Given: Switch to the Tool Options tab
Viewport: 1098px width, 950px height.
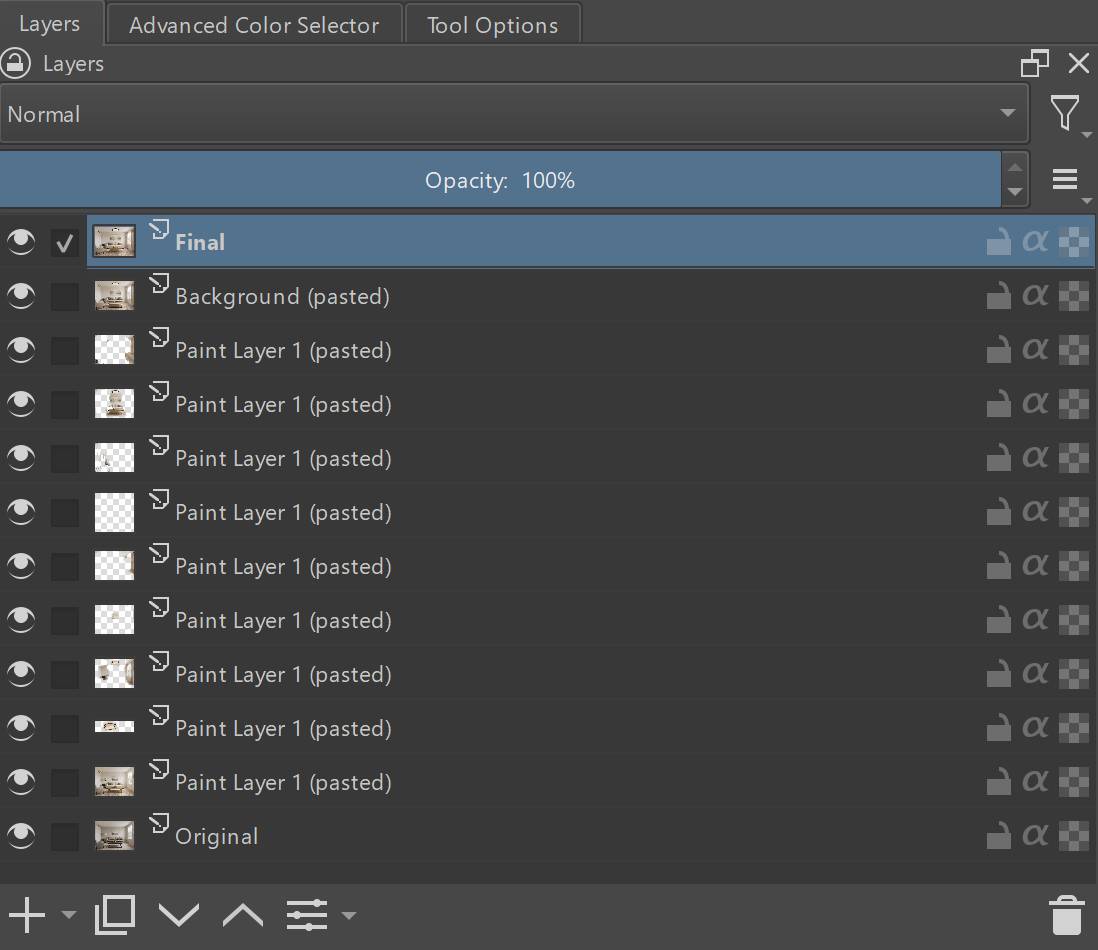Looking at the screenshot, I should 492,25.
